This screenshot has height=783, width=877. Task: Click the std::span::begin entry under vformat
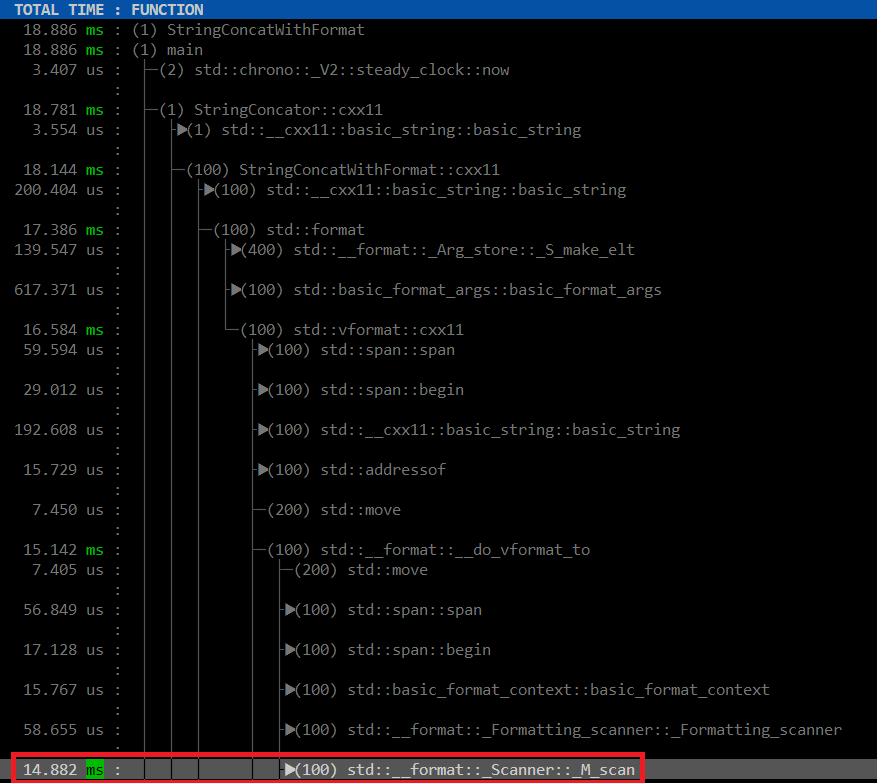coord(390,390)
